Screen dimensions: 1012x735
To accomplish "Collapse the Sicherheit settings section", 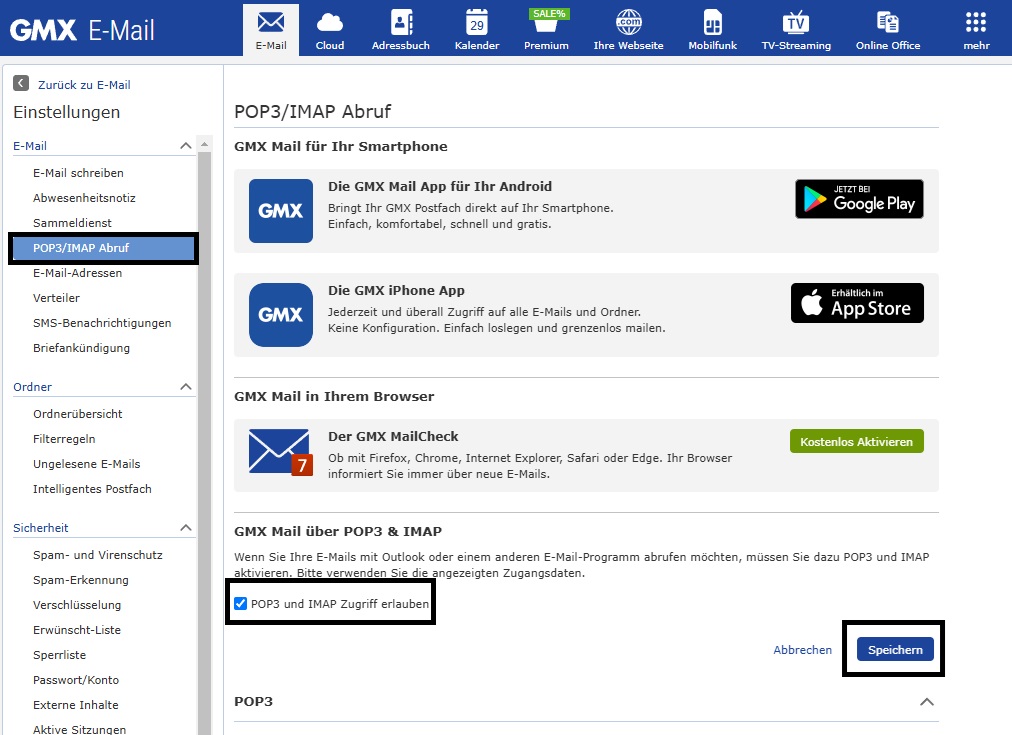I will pyautogui.click(x=186, y=528).
